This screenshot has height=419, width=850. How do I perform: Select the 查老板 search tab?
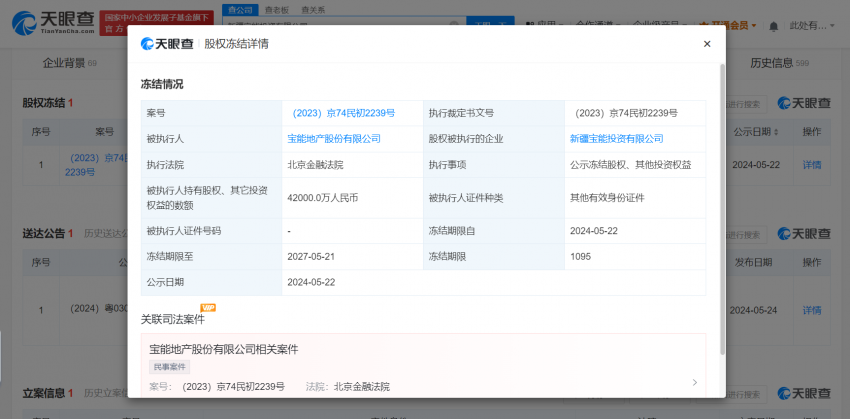point(276,10)
